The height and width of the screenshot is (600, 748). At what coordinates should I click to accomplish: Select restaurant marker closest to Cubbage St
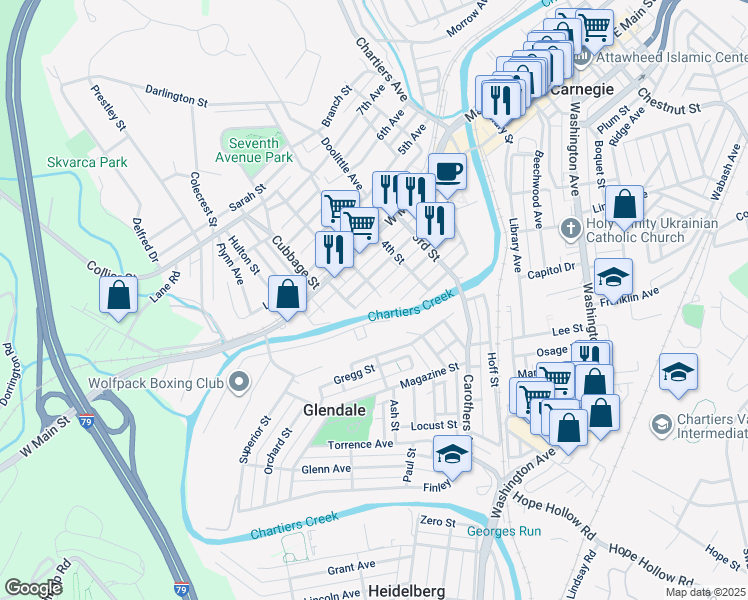coord(334,252)
